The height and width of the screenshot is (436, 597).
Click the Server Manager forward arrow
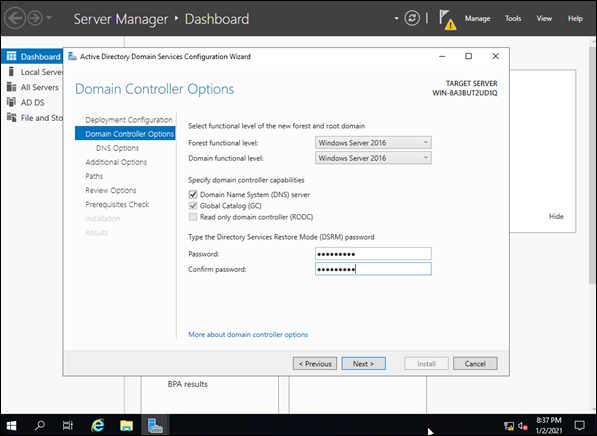click(x=35, y=18)
